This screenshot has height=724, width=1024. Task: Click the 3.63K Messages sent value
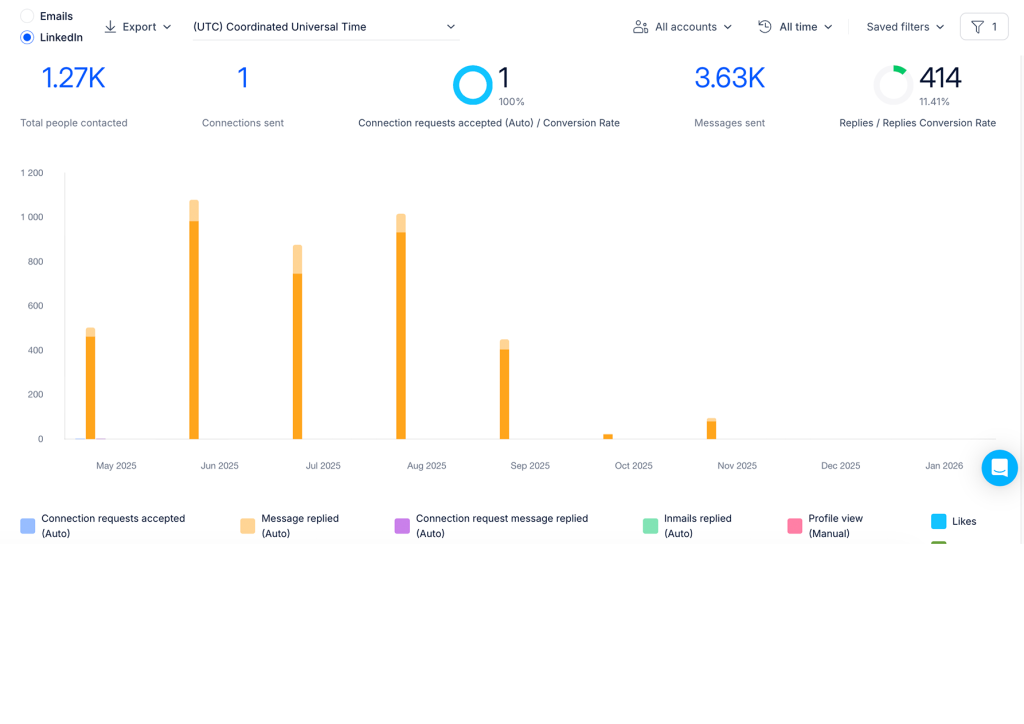coord(729,78)
